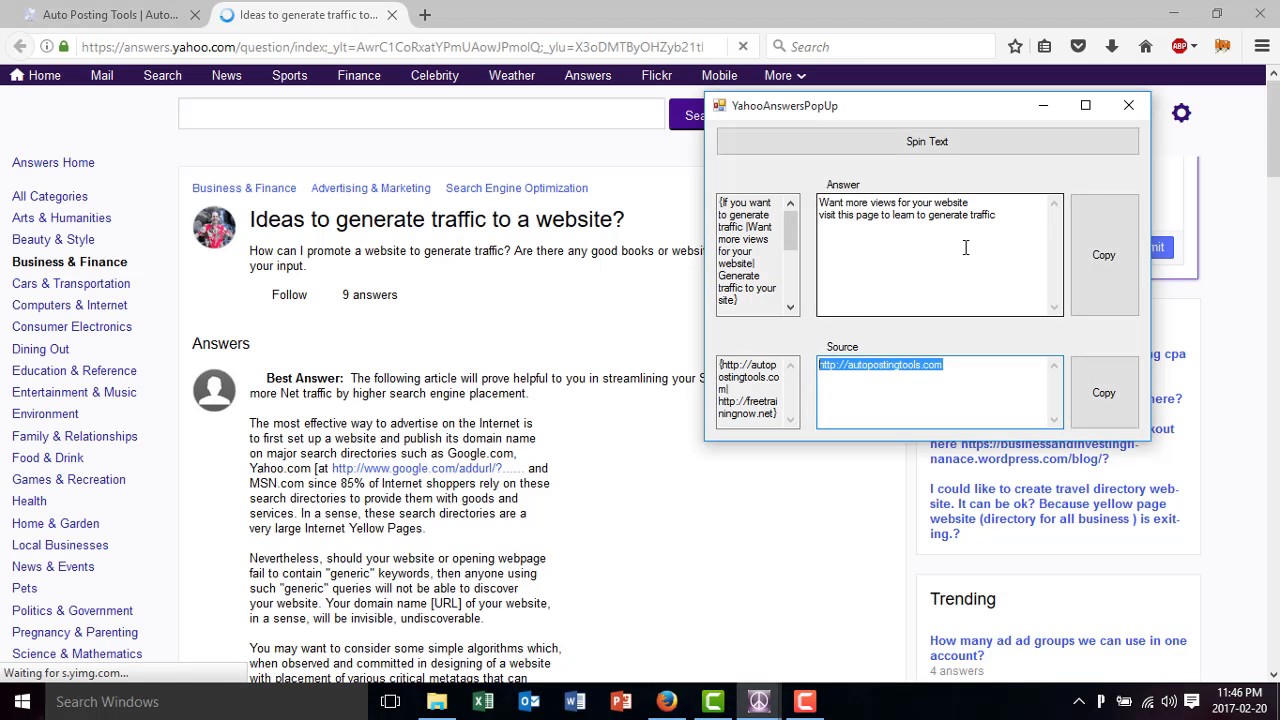
Task: Open Search Engine Optimization category link
Action: pos(517,188)
